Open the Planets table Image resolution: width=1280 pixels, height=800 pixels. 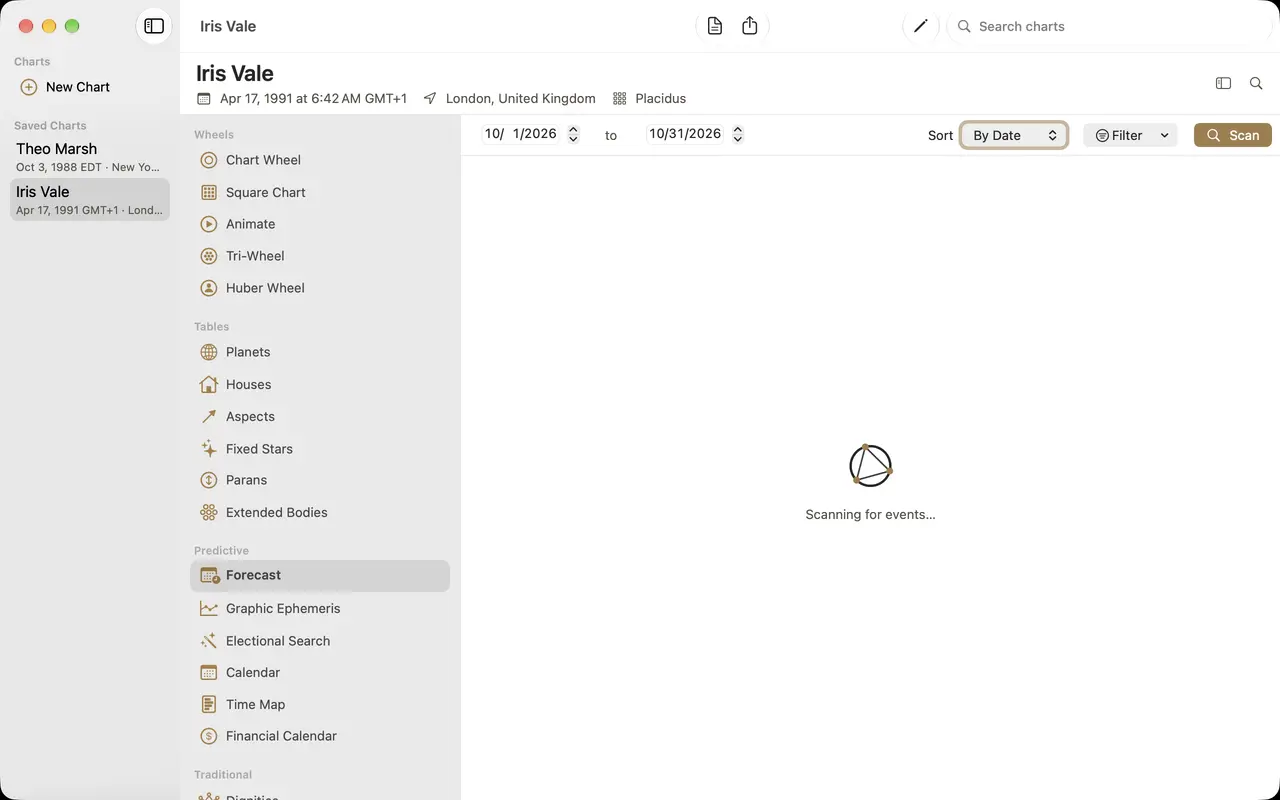(x=320, y=352)
